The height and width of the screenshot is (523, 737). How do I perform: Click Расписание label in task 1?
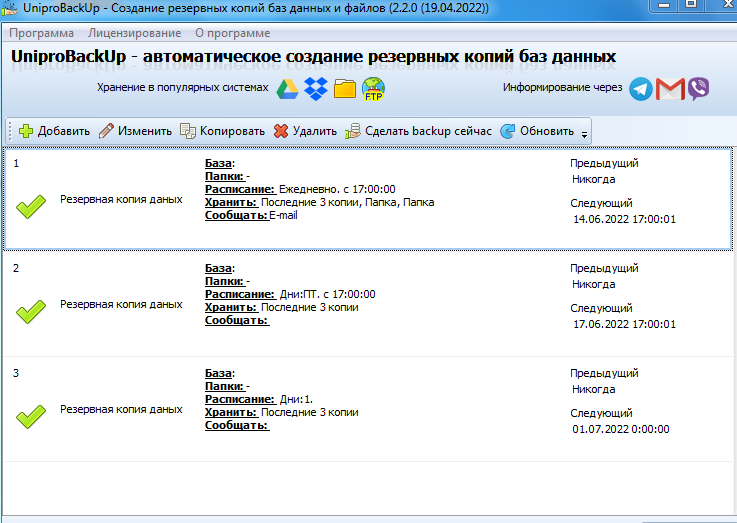pyautogui.click(x=240, y=189)
